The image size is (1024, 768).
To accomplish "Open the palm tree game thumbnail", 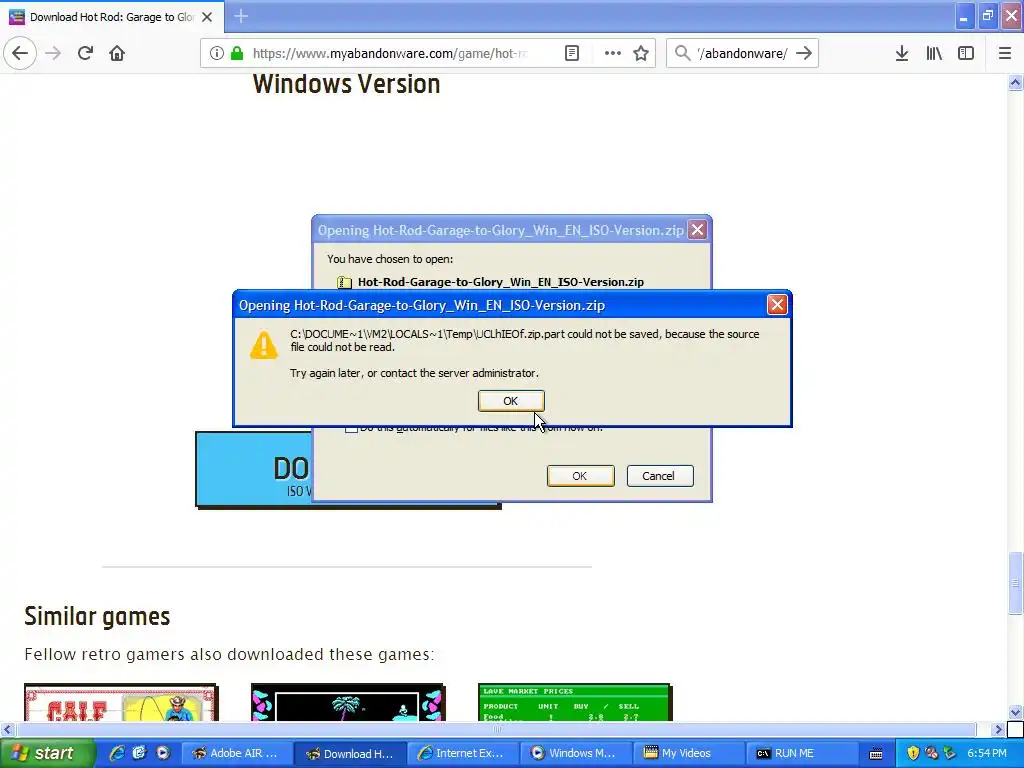I will click(x=347, y=703).
